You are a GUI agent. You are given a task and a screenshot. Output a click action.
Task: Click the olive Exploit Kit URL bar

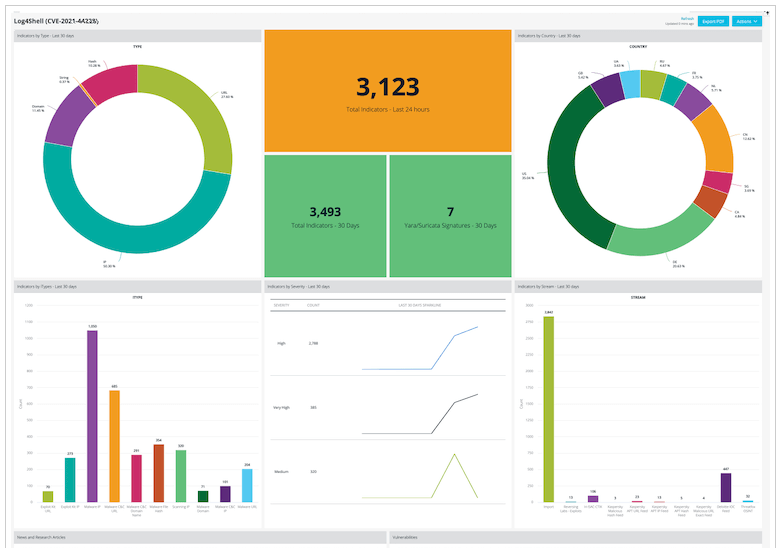tap(48, 496)
